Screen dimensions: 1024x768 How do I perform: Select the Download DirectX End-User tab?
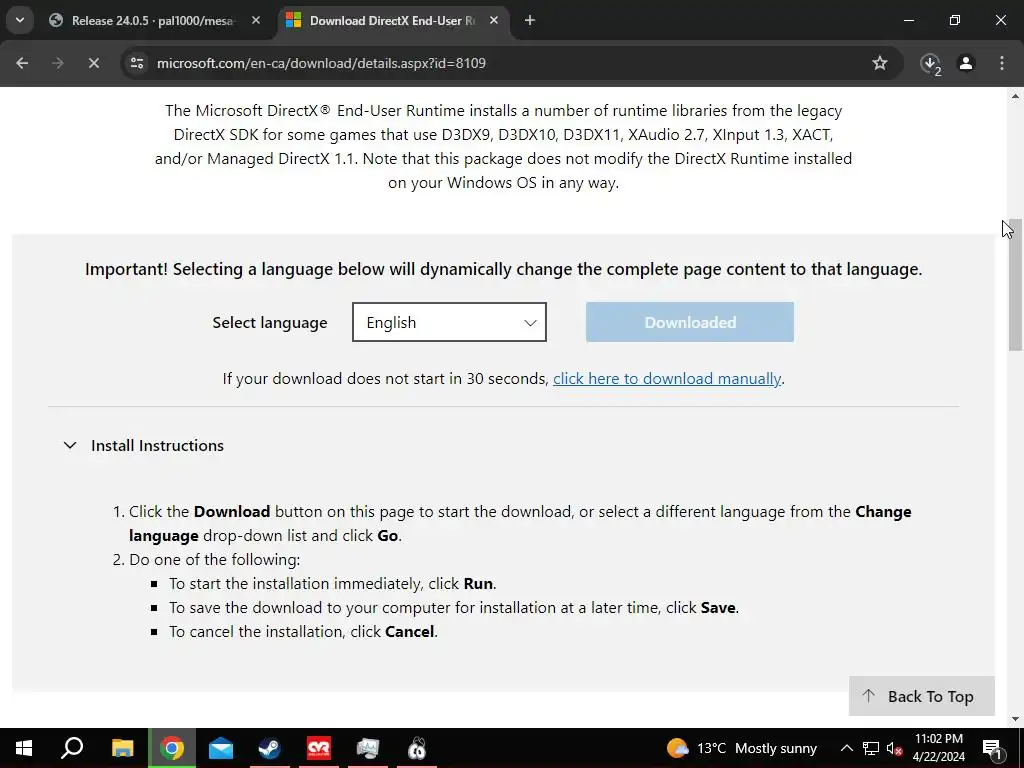click(392, 21)
